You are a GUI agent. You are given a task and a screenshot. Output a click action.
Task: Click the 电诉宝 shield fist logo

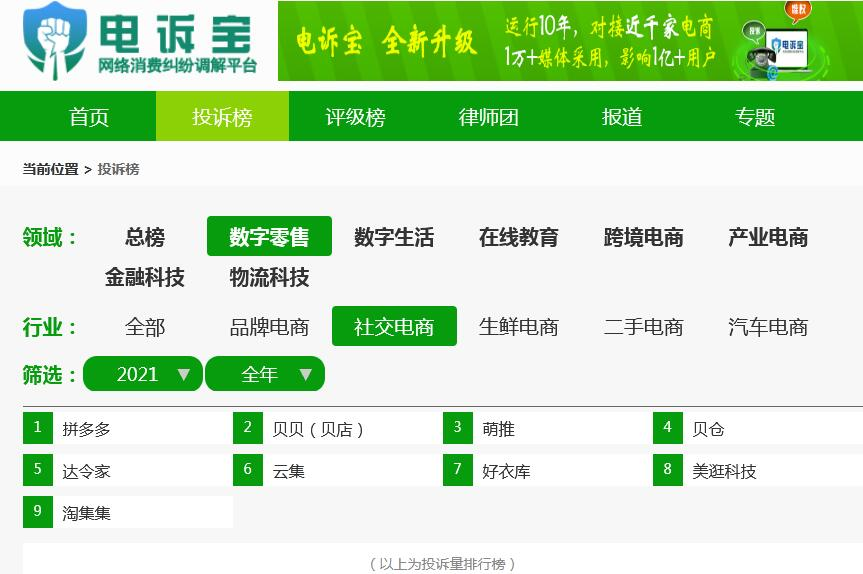click(x=54, y=42)
